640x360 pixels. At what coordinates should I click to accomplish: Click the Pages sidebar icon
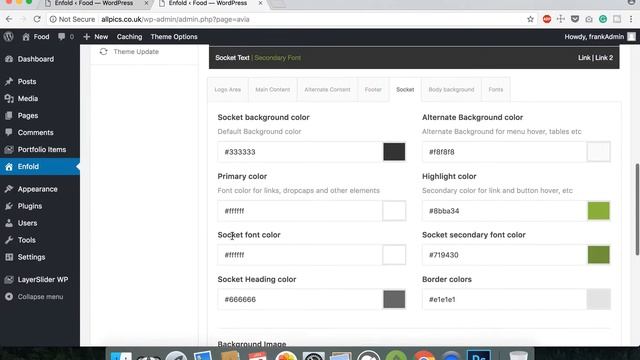coord(9,116)
